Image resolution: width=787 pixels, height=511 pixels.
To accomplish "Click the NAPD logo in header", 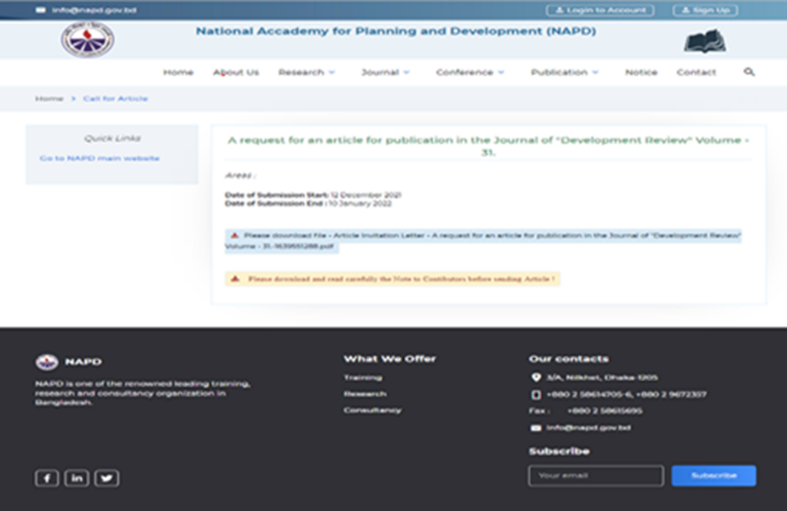I will tap(87, 40).
